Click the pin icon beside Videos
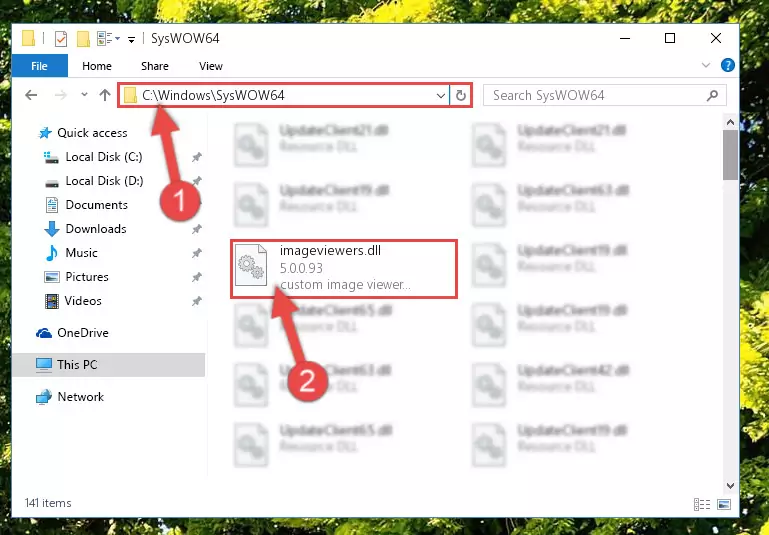The image size is (769, 535). 197,301
